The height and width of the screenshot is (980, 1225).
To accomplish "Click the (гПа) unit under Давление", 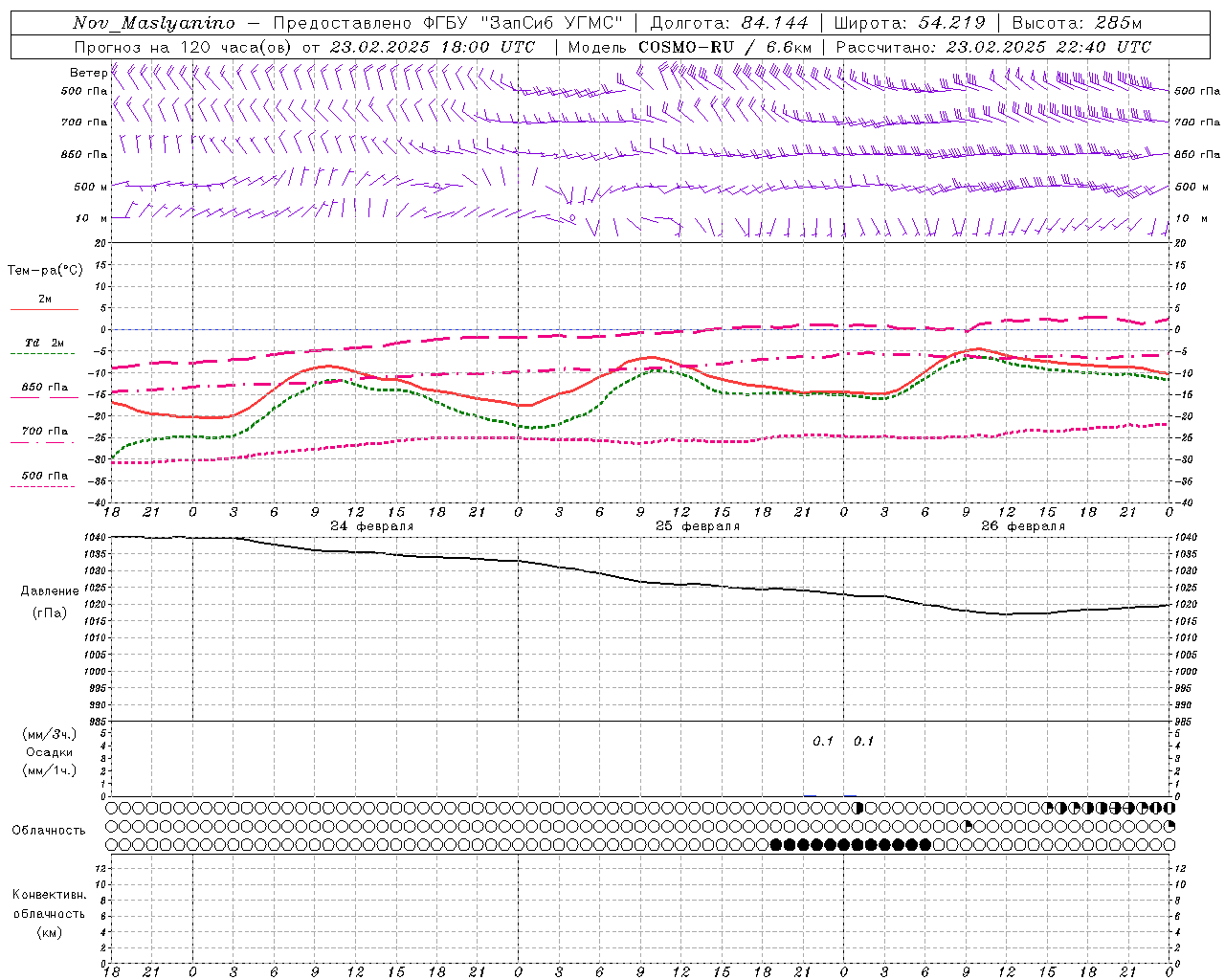I will pyautogui.click(x=50, y=612).
